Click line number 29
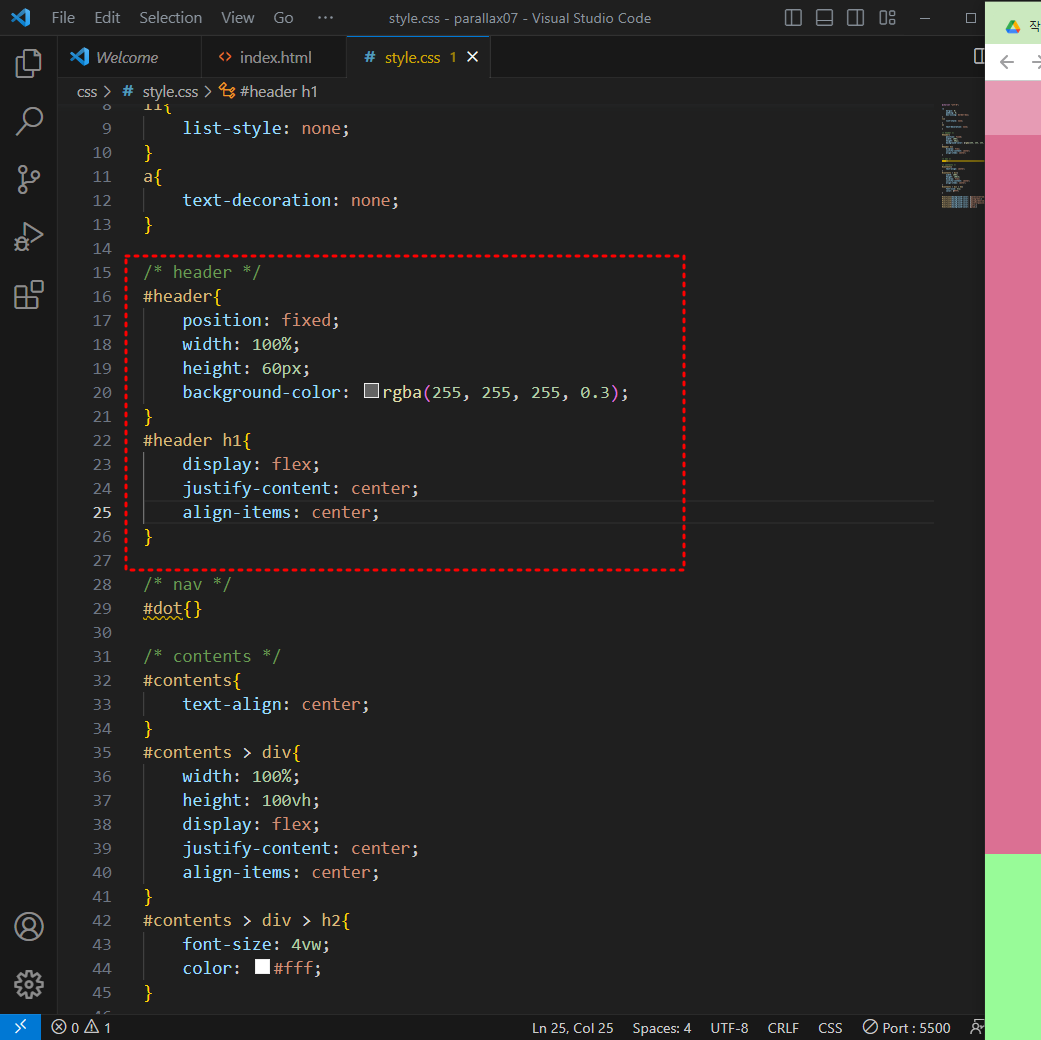 click(x=102, y=608)
